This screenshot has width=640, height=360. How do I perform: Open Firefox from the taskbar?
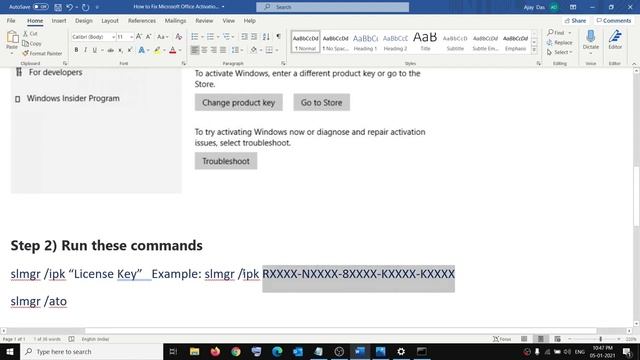pos(216,351)
